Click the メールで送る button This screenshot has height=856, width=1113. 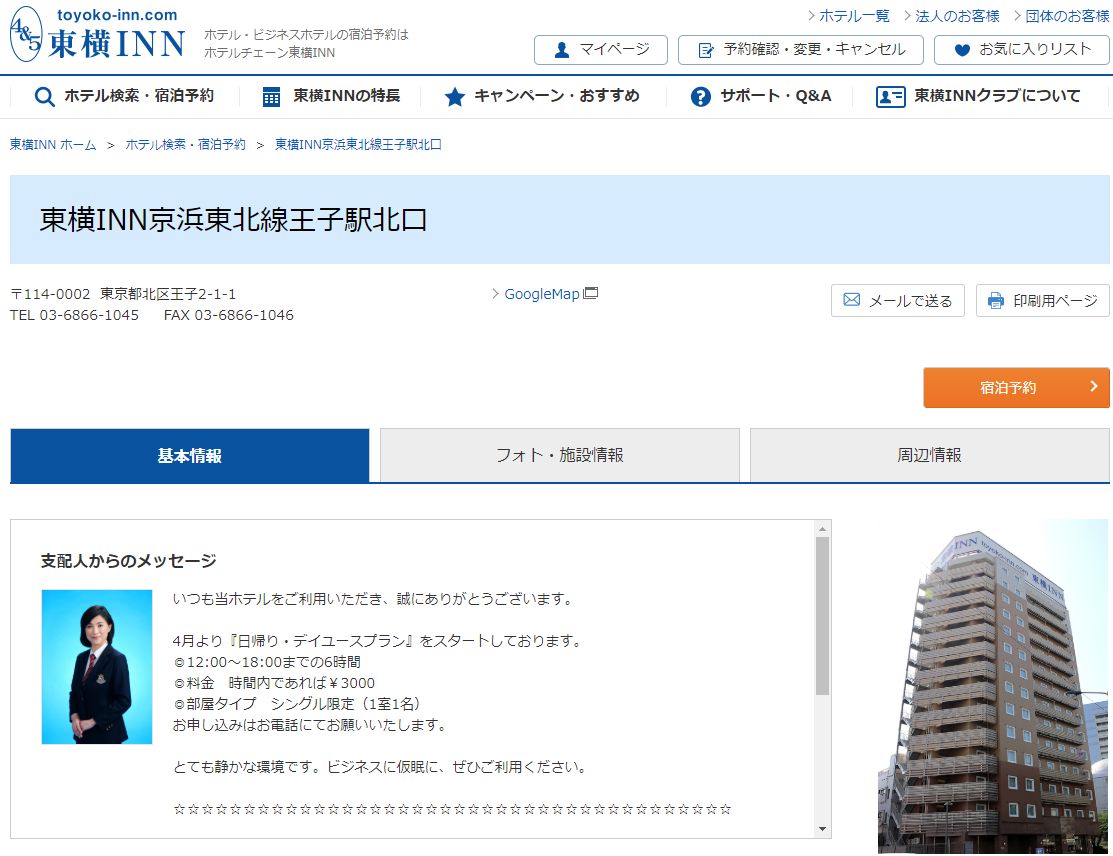coord(898,300)
